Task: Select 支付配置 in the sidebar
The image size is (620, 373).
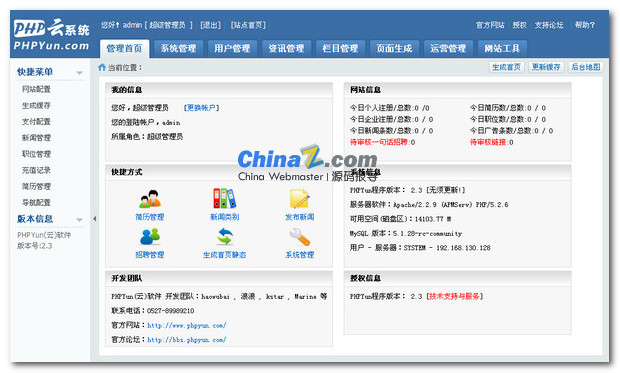Action: tap(36, 122)
